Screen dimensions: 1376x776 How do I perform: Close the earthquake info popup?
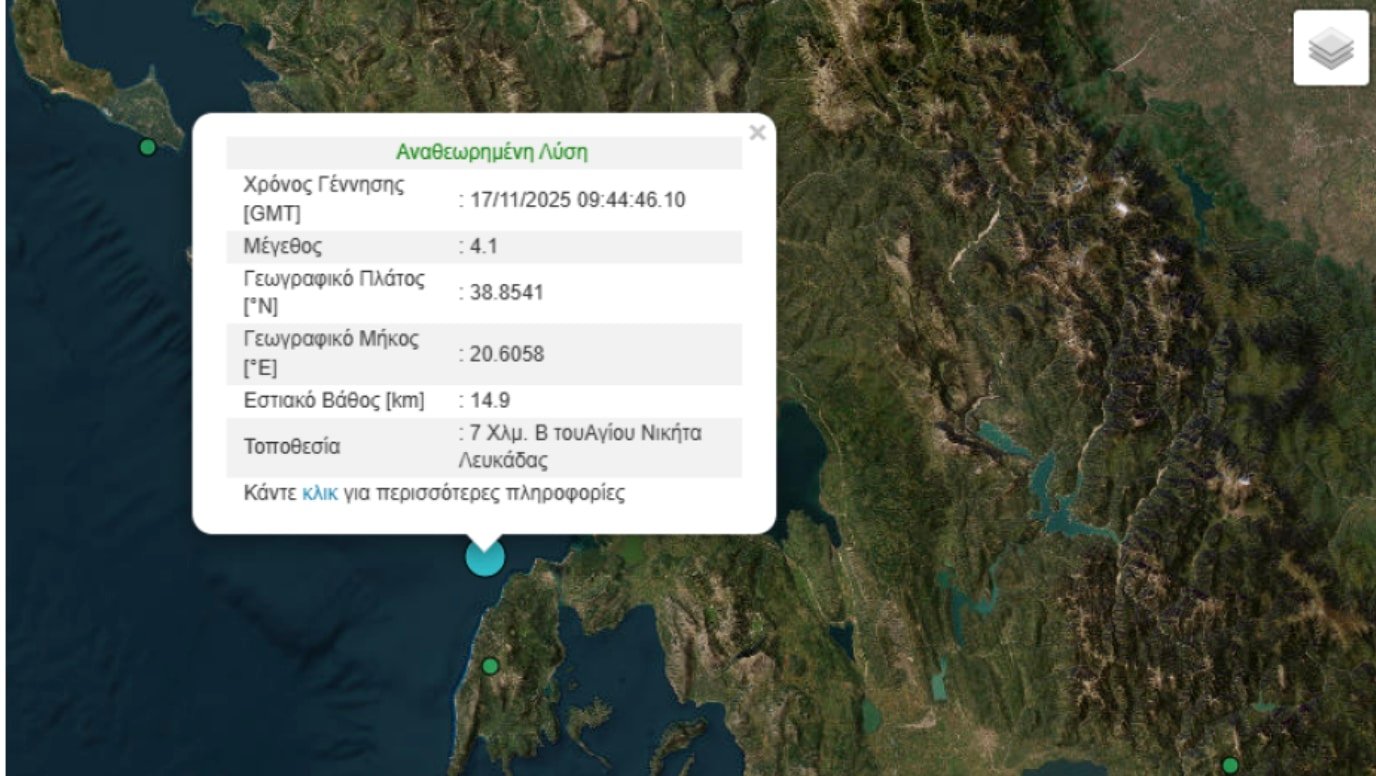(x=757, y=132)
